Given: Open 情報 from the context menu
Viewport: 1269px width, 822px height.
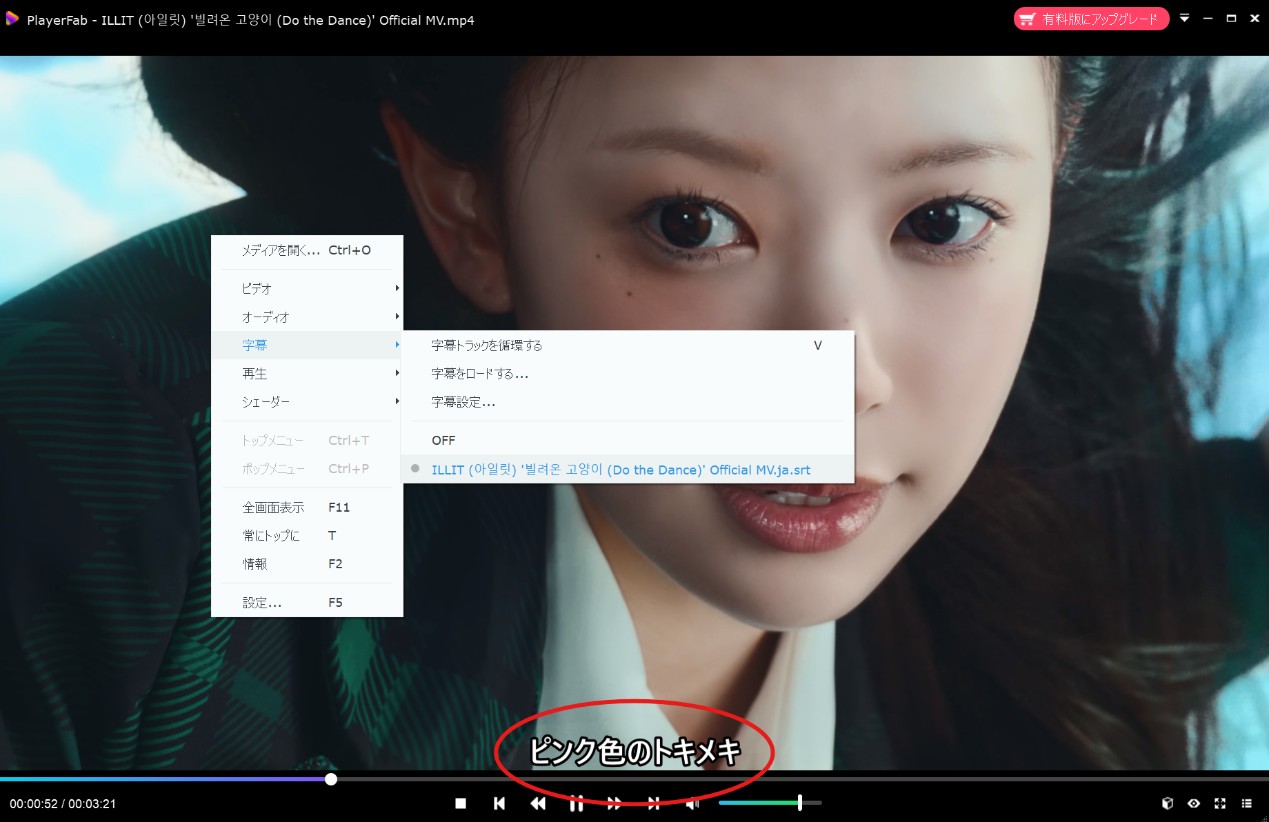Looking at the screenshot, I should 307,564.
